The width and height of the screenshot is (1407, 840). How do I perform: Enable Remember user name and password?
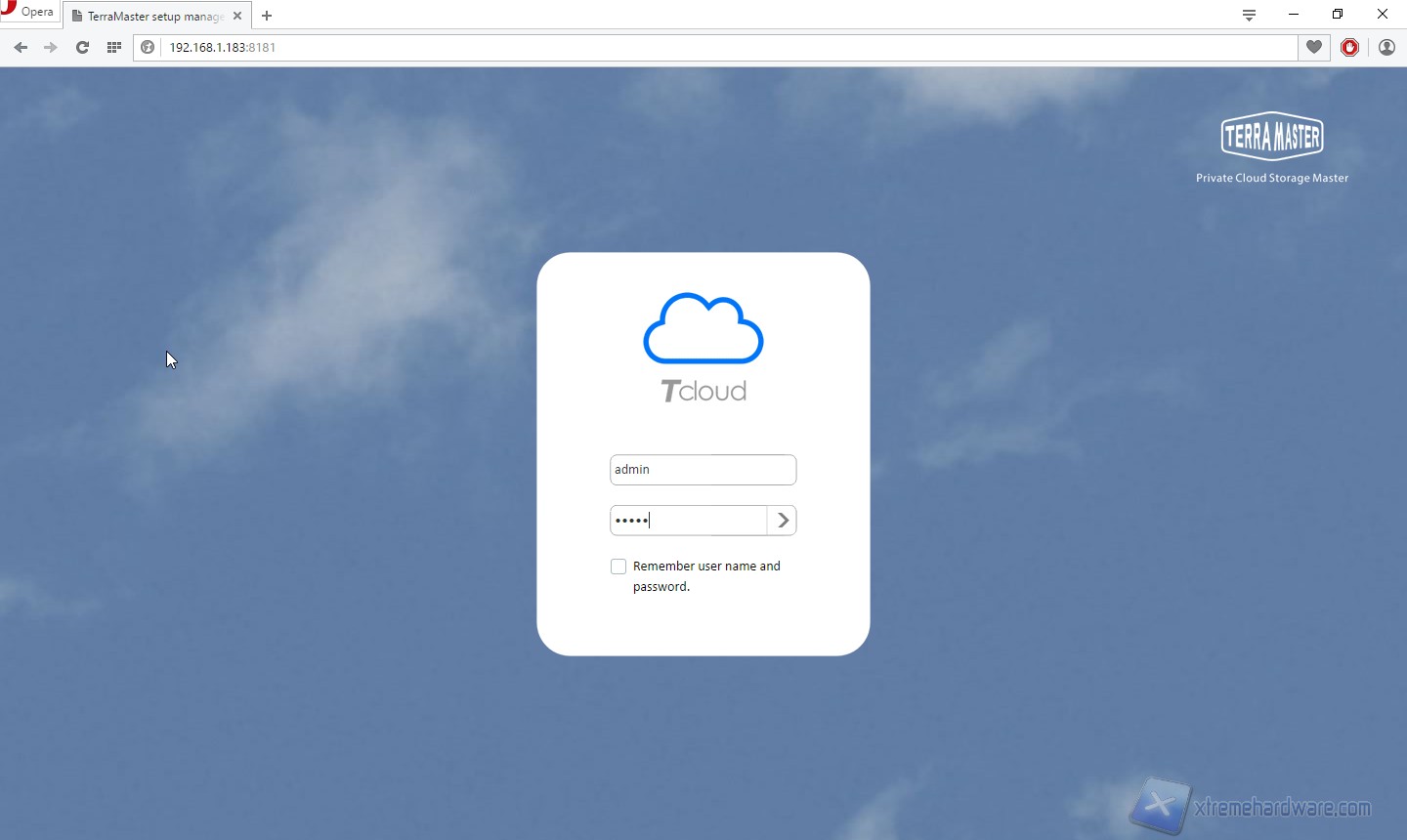(618, 567)
